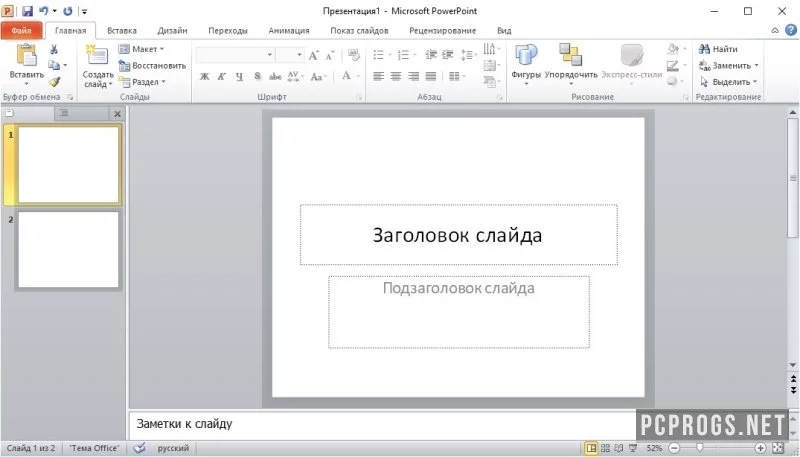Switch to the Рецензирование tab

[442, 31]
